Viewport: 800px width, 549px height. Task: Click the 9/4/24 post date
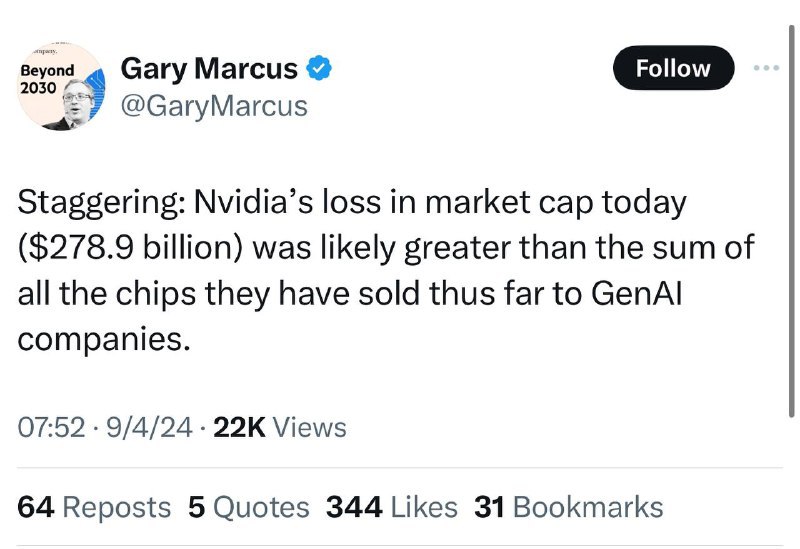point(149,427)
